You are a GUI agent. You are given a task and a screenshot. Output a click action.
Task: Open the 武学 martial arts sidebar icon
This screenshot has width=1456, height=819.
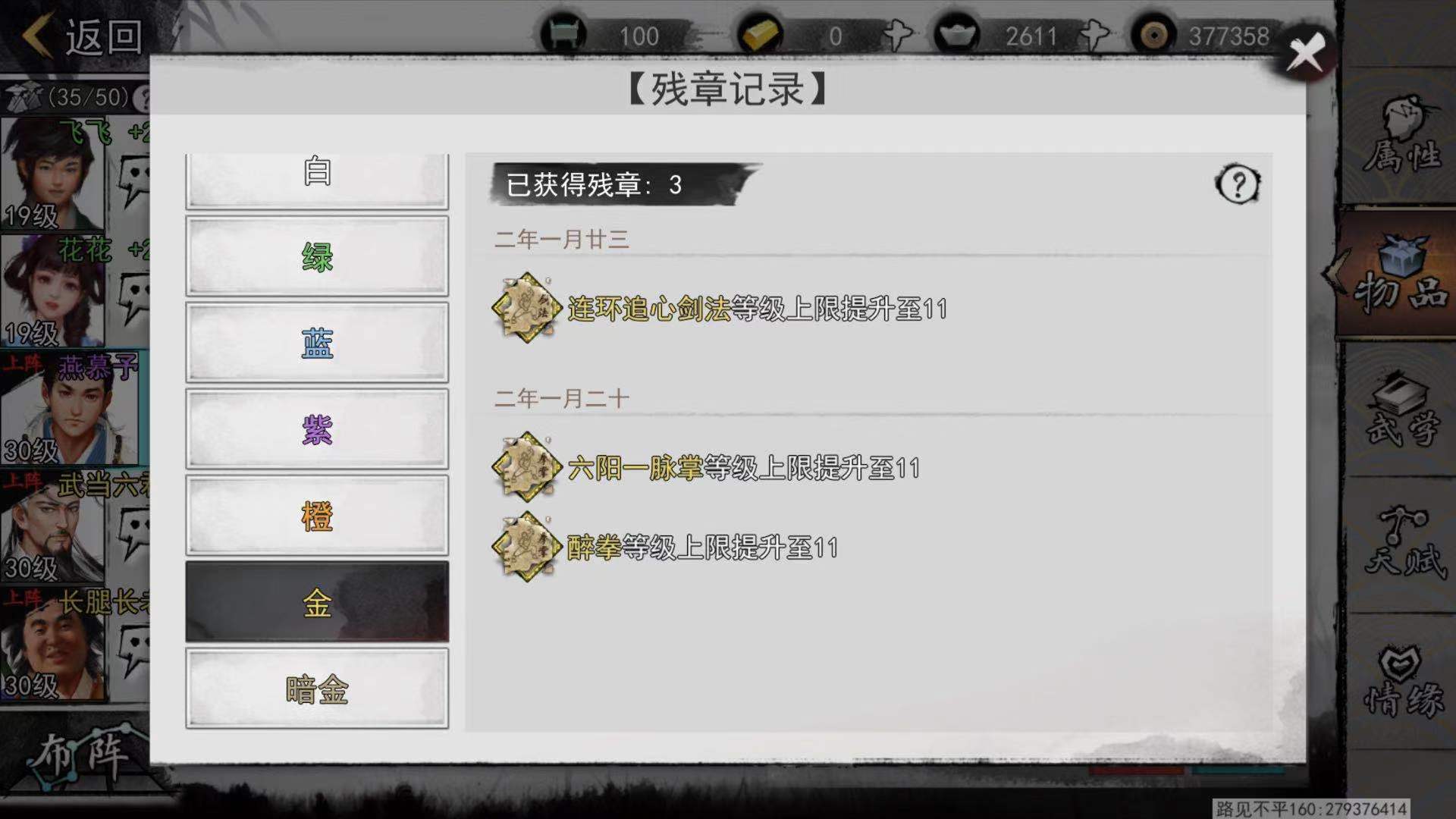[1401, 410]
